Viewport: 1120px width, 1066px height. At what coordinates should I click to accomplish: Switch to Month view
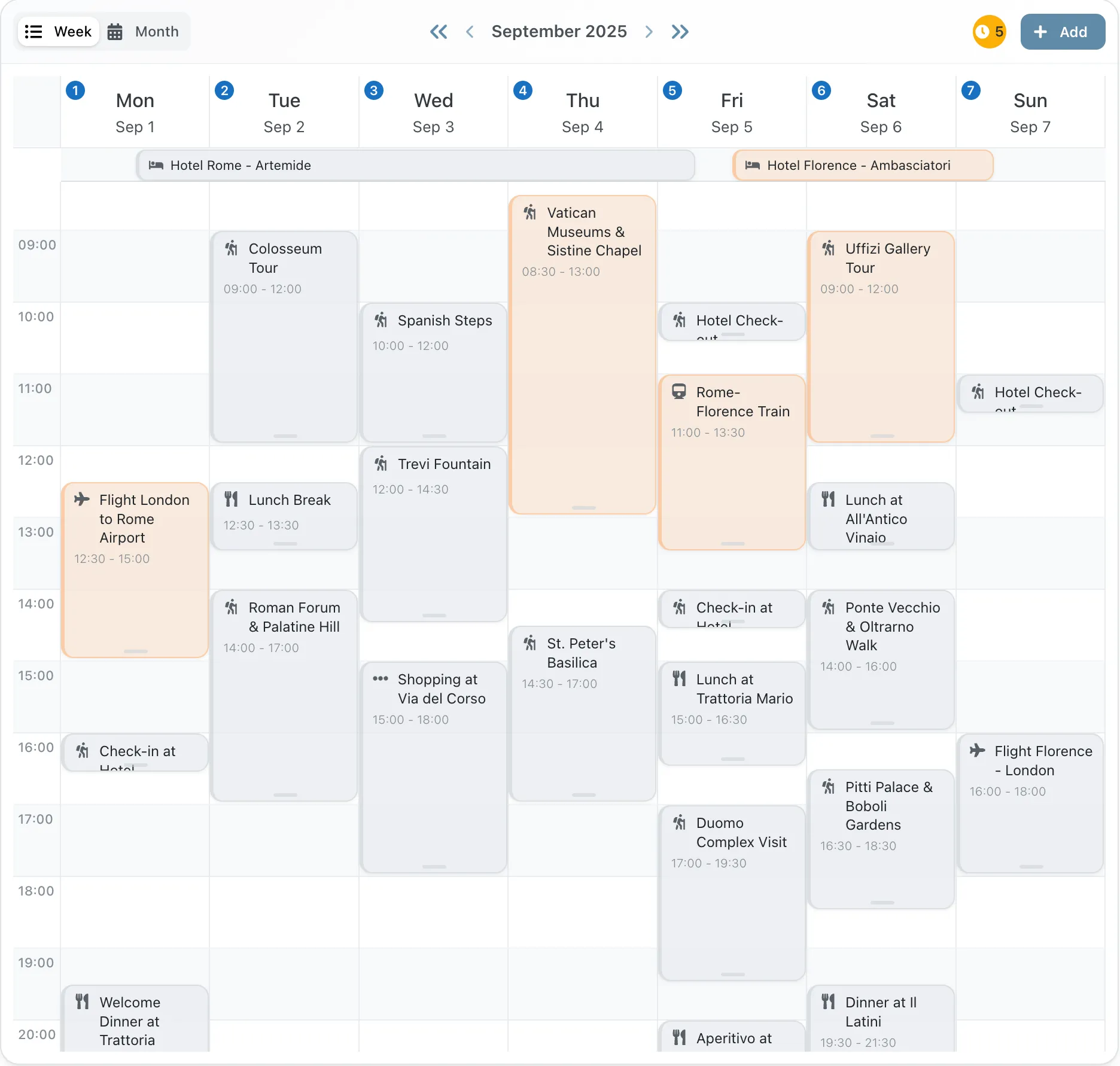point(144,32)
